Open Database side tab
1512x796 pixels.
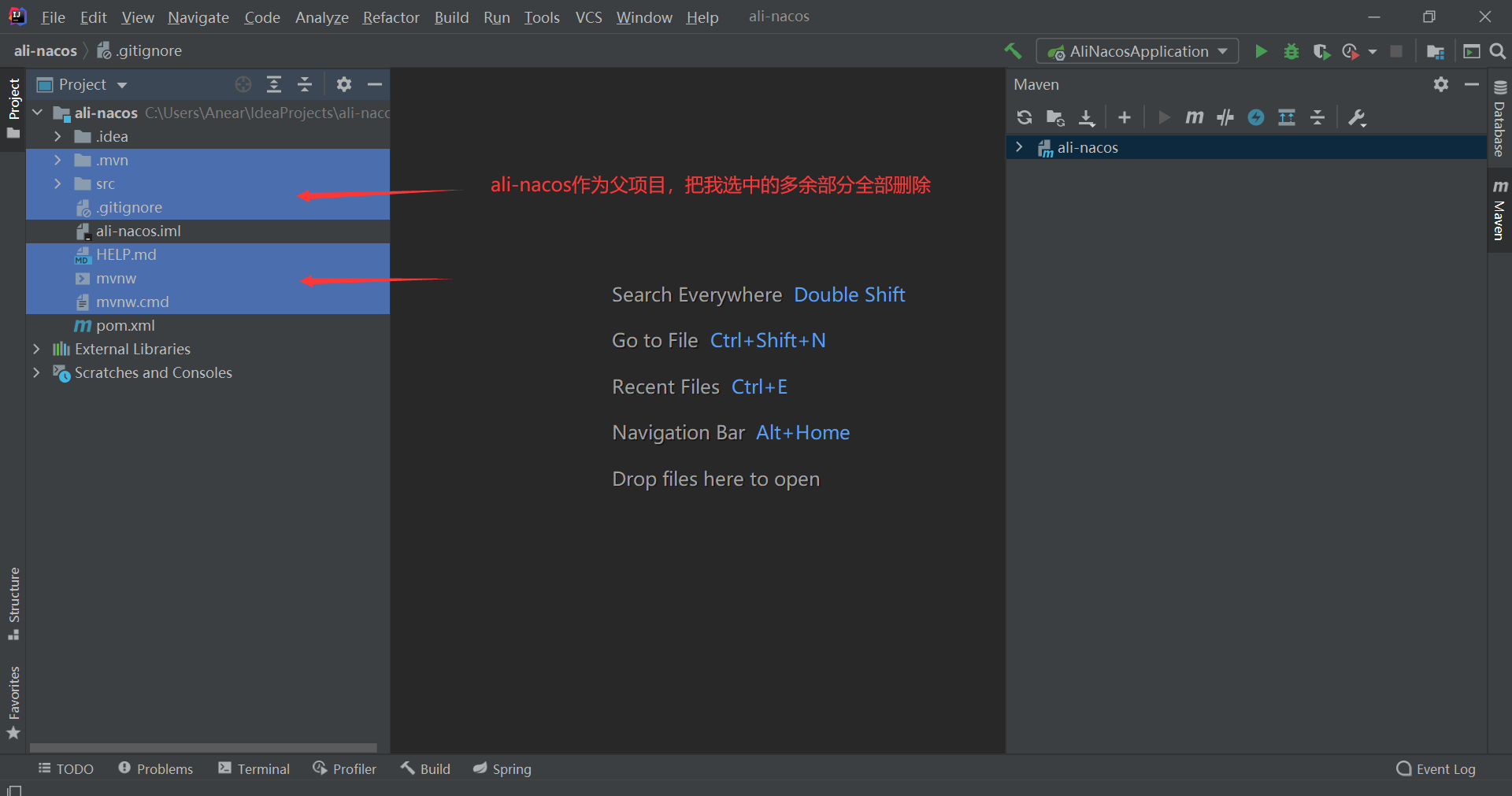click(x=1499, y=118)
